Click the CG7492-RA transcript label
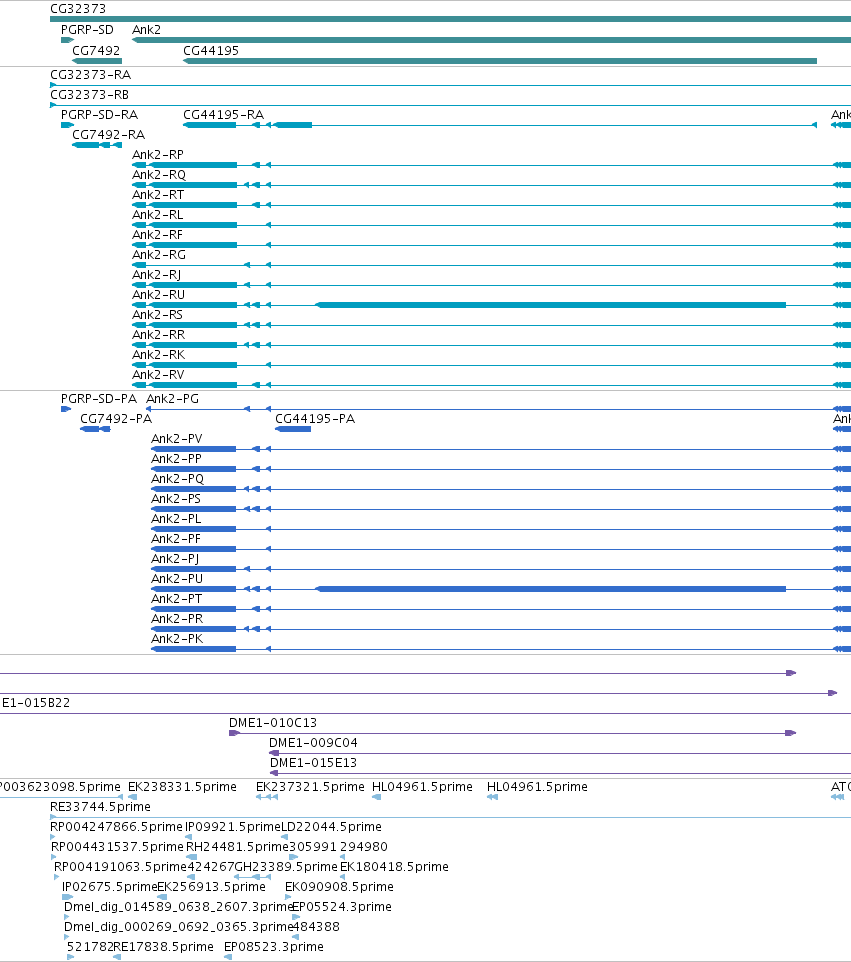 (108, 134)
